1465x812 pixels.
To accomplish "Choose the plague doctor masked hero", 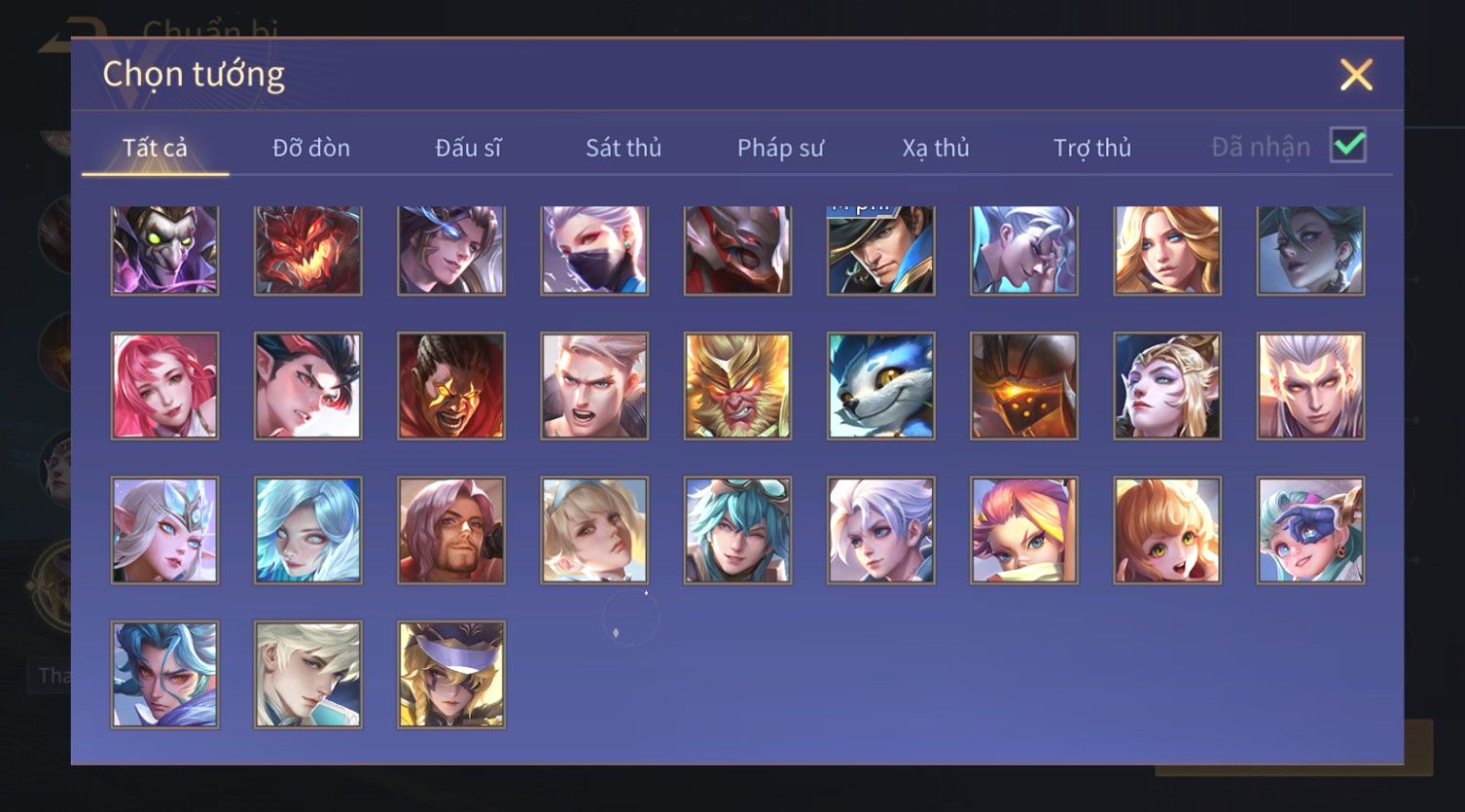I will (x=164, y=250).
